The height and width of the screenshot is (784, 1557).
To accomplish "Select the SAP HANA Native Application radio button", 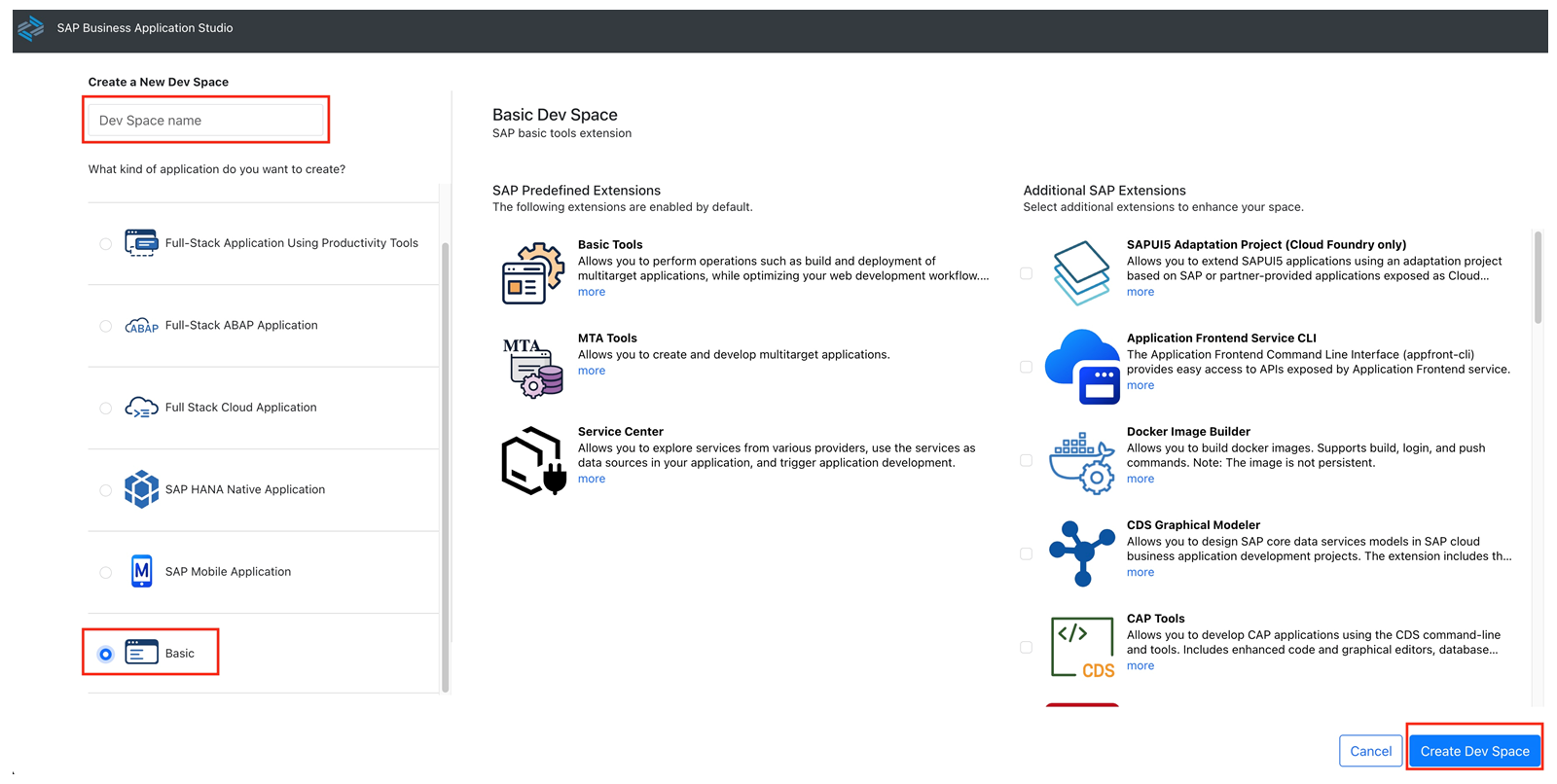I will [105, 490].
